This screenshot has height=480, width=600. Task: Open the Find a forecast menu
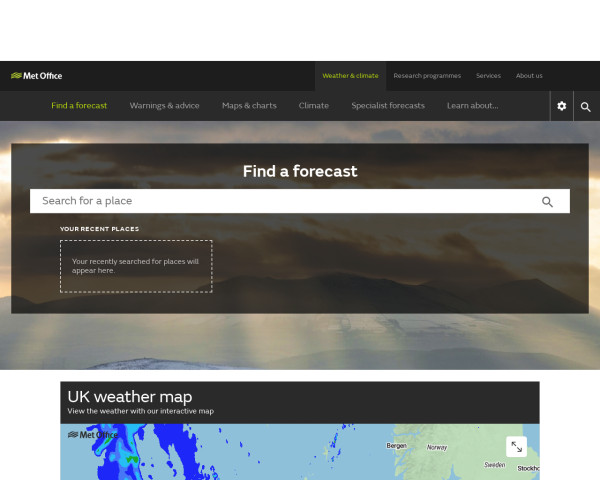pyautogui.click(x=79, y=106)
